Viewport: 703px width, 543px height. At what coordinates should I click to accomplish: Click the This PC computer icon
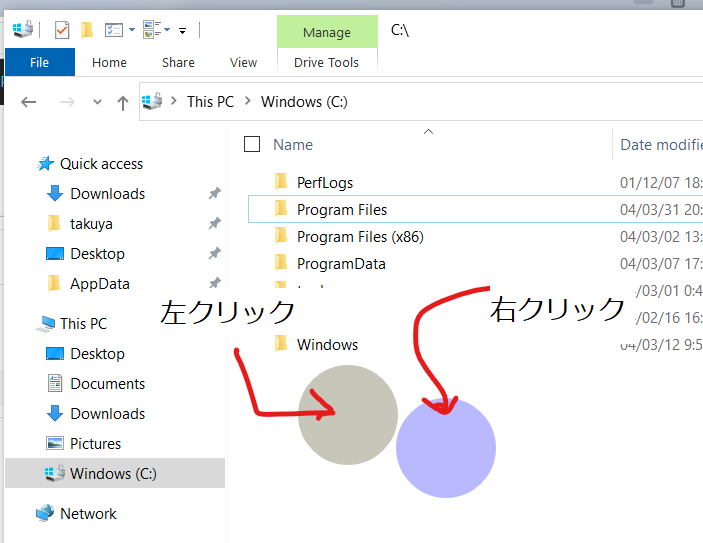coord(45,324)
